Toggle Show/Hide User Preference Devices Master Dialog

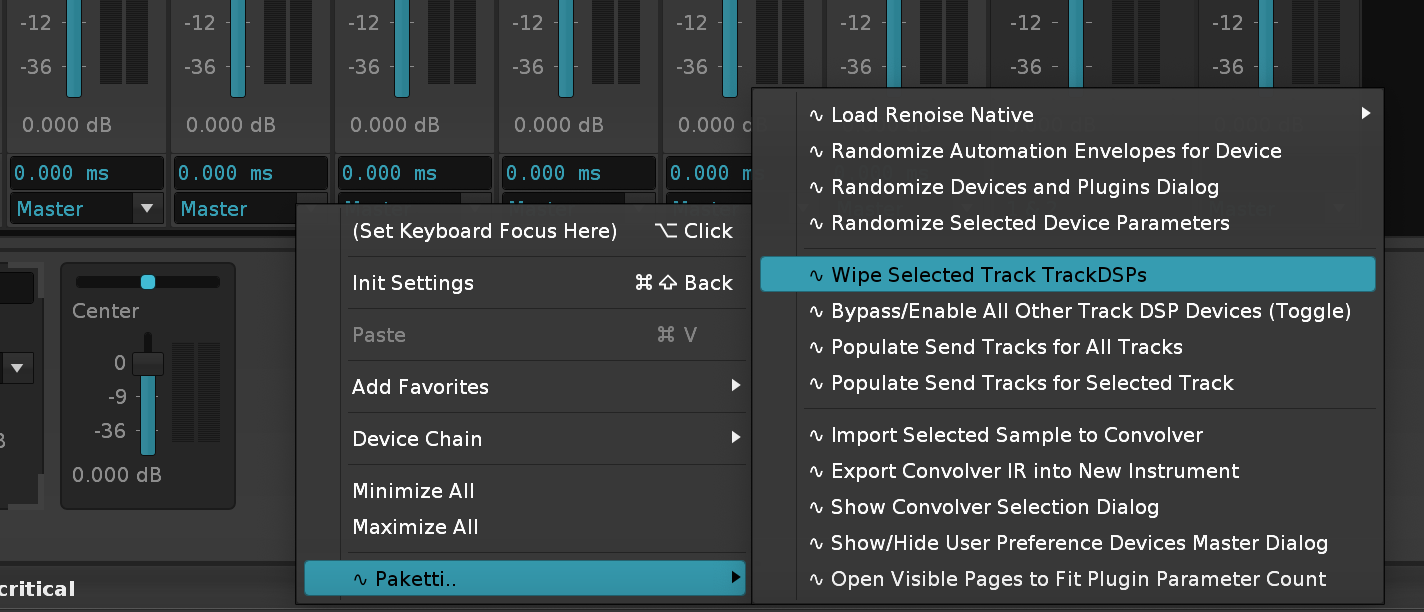click(1079, 543)
